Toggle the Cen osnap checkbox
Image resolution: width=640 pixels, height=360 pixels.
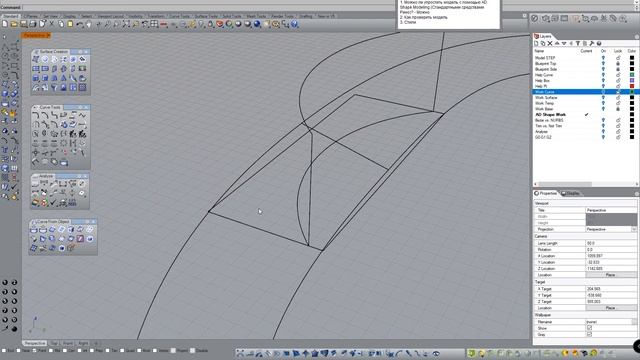pyautogui.click(x=65, y=351)
